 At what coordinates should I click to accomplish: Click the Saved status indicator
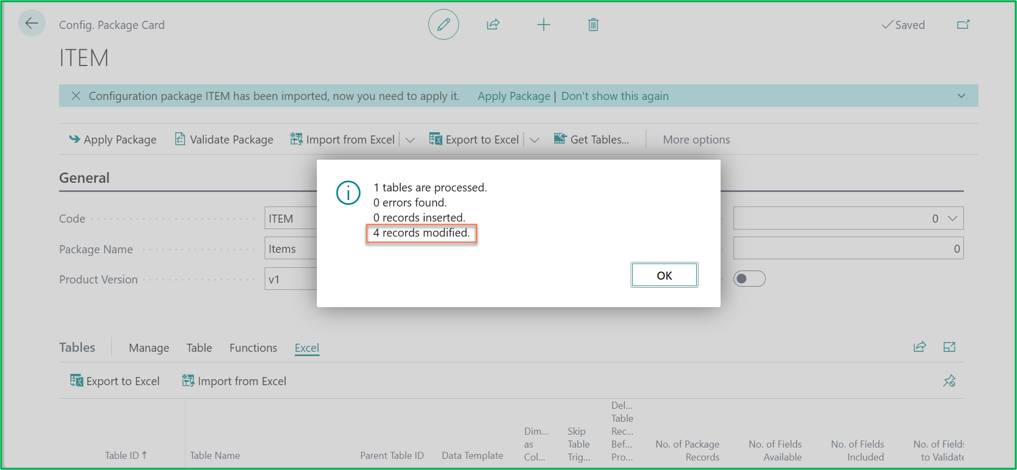pos(903,25)
